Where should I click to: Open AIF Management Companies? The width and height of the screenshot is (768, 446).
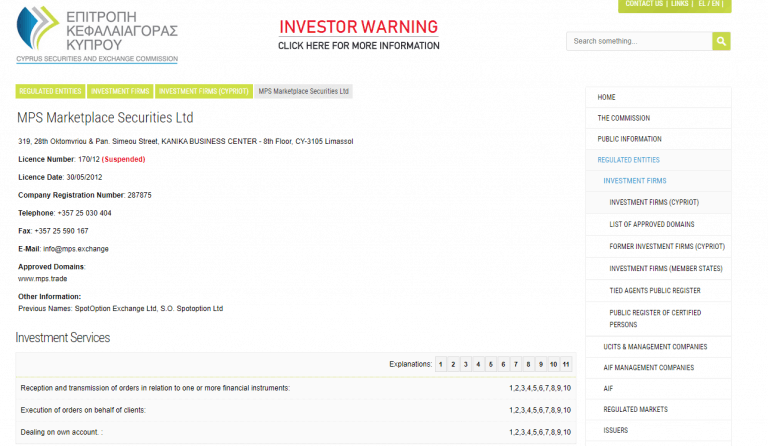click(x=658, y=368)
